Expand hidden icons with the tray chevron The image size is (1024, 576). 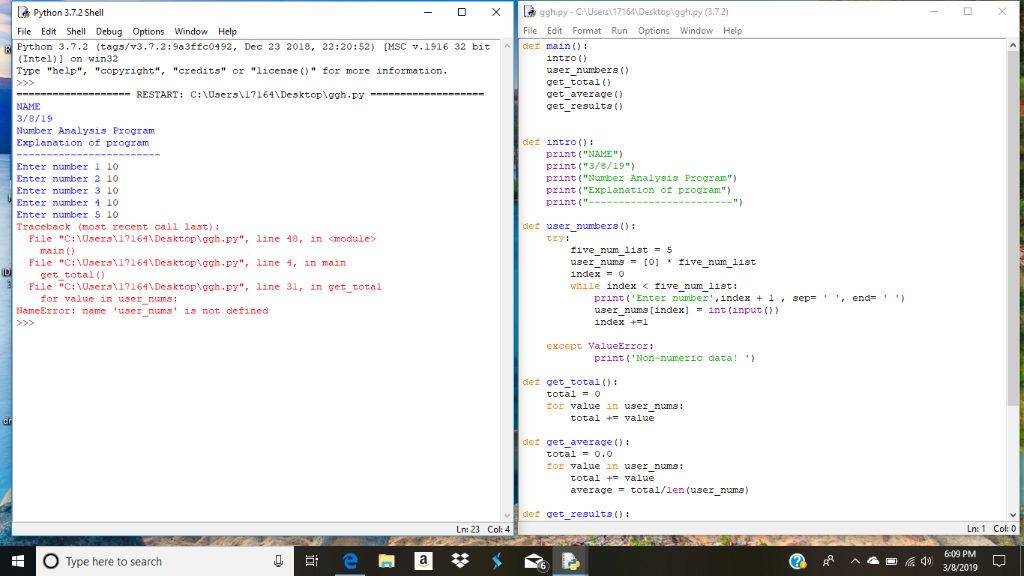pos(854,560)
